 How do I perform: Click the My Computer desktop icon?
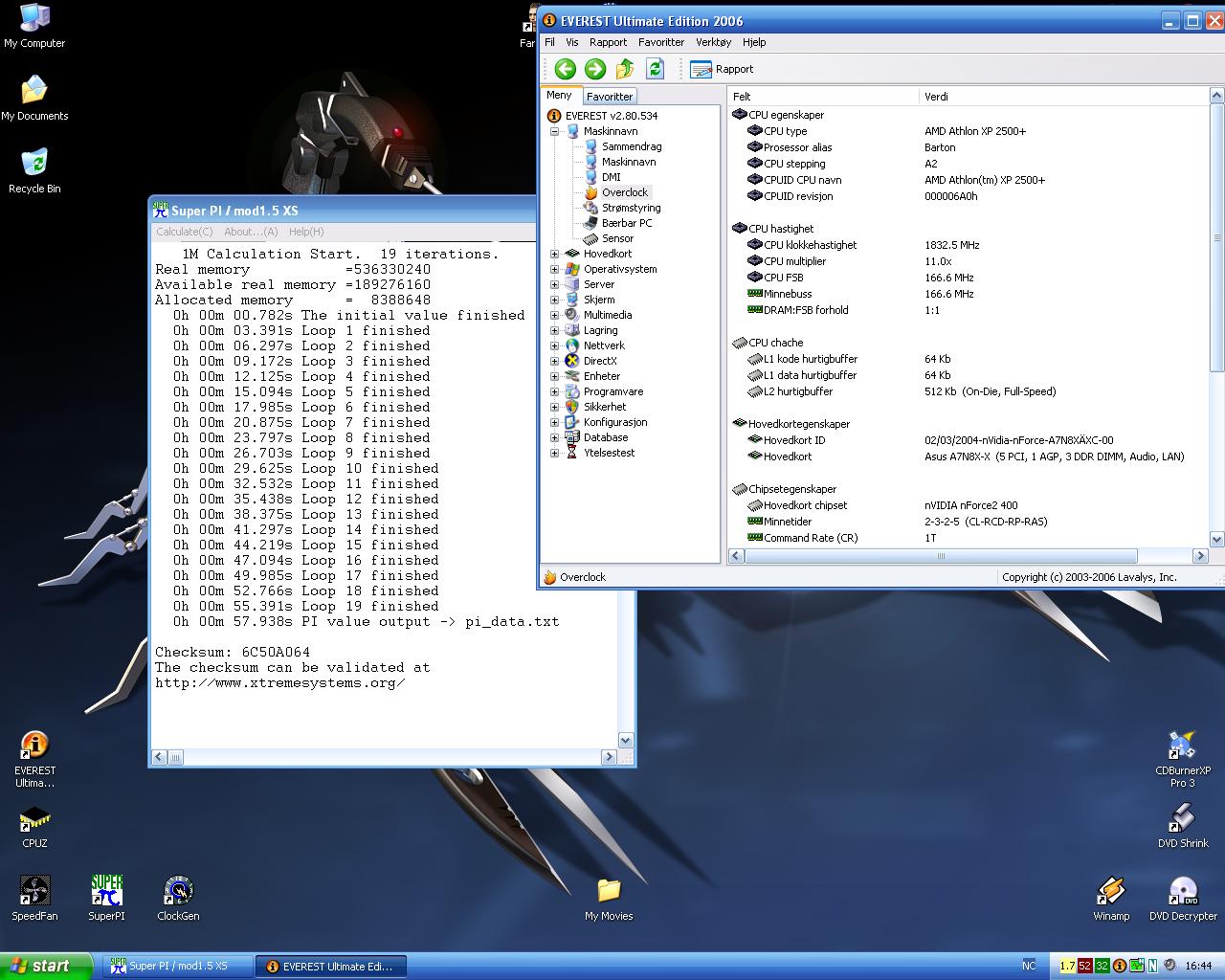34,26
